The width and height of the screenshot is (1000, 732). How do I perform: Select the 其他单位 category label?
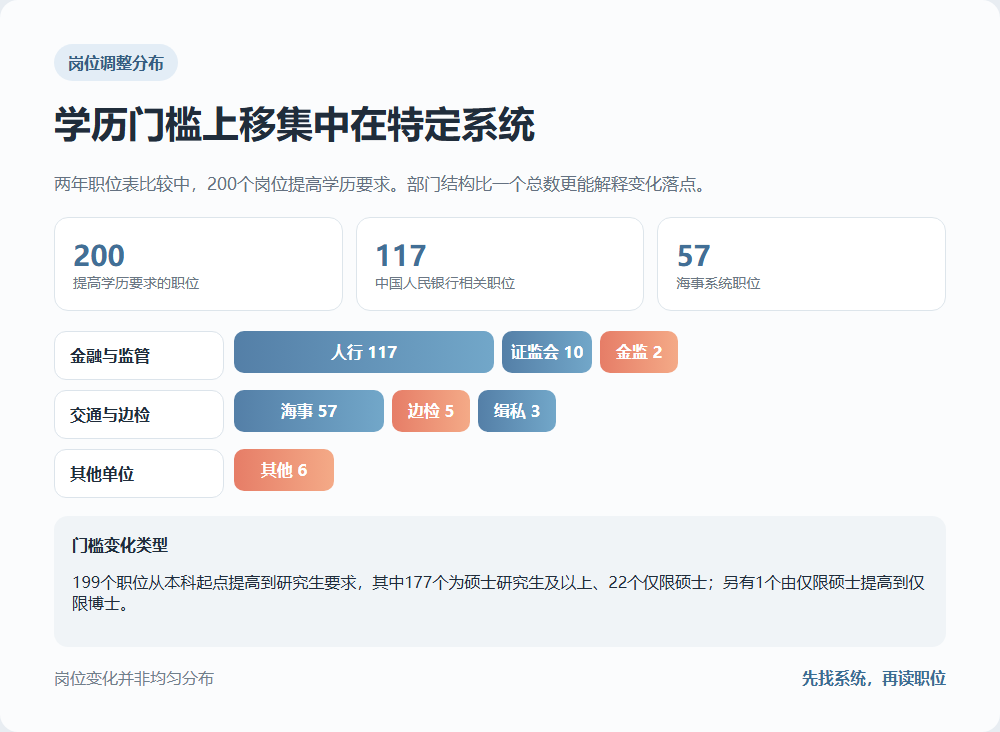(x=139, y=474)
